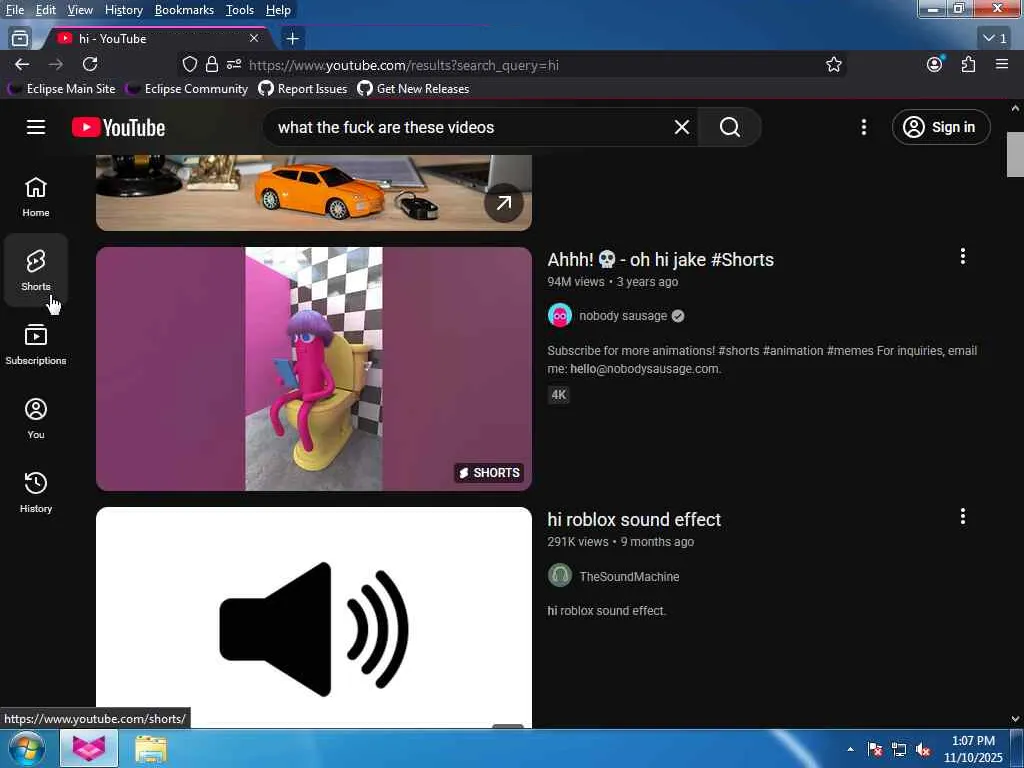Visit the ad via its arrow icon
The image size is (1024, 768).
coord(504,203)
